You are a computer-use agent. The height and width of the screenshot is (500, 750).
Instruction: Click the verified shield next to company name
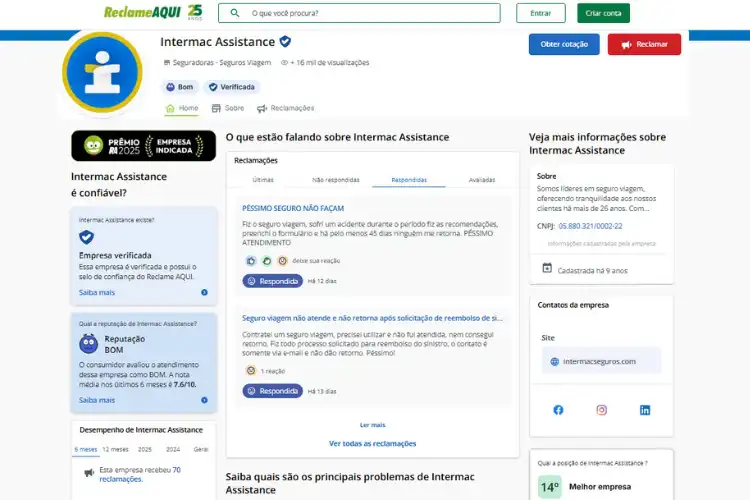[x=285, y=42]
